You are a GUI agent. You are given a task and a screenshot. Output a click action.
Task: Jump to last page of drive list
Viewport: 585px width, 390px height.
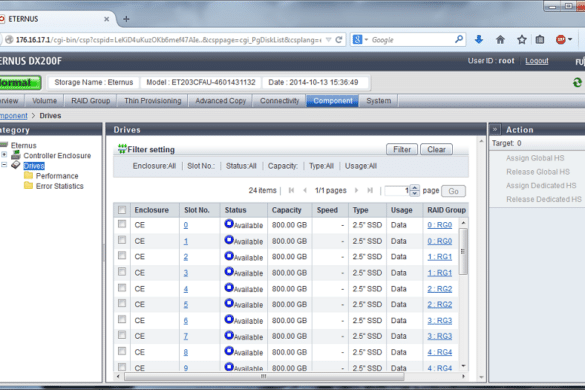pyautogui.click(x=370, y=190)
